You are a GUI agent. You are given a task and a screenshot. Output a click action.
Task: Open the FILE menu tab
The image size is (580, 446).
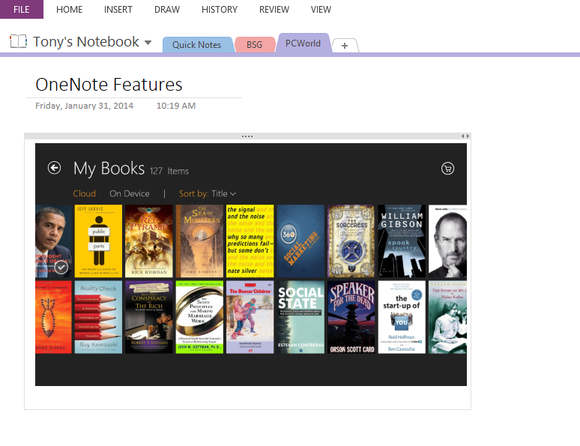click(21, 9)
